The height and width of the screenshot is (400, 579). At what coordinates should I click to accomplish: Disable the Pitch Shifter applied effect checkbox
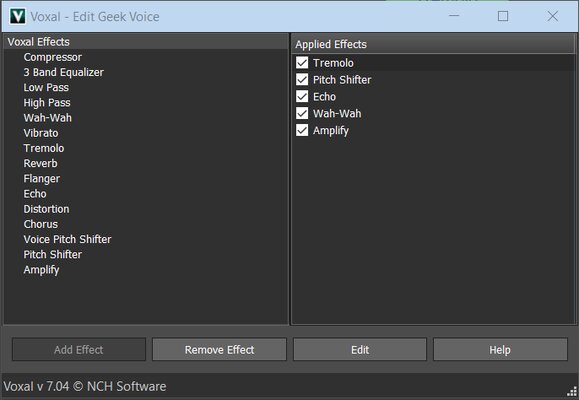click(x=302, y=79)
